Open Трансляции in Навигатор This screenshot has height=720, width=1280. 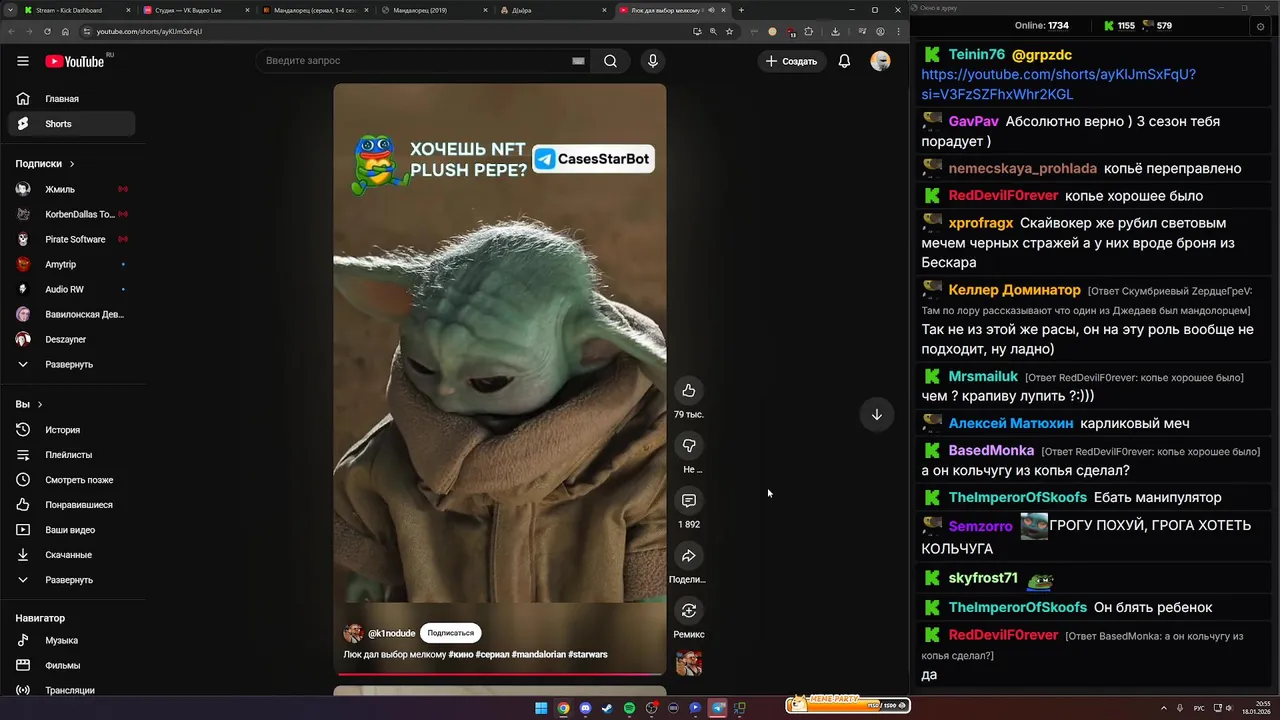70,690
